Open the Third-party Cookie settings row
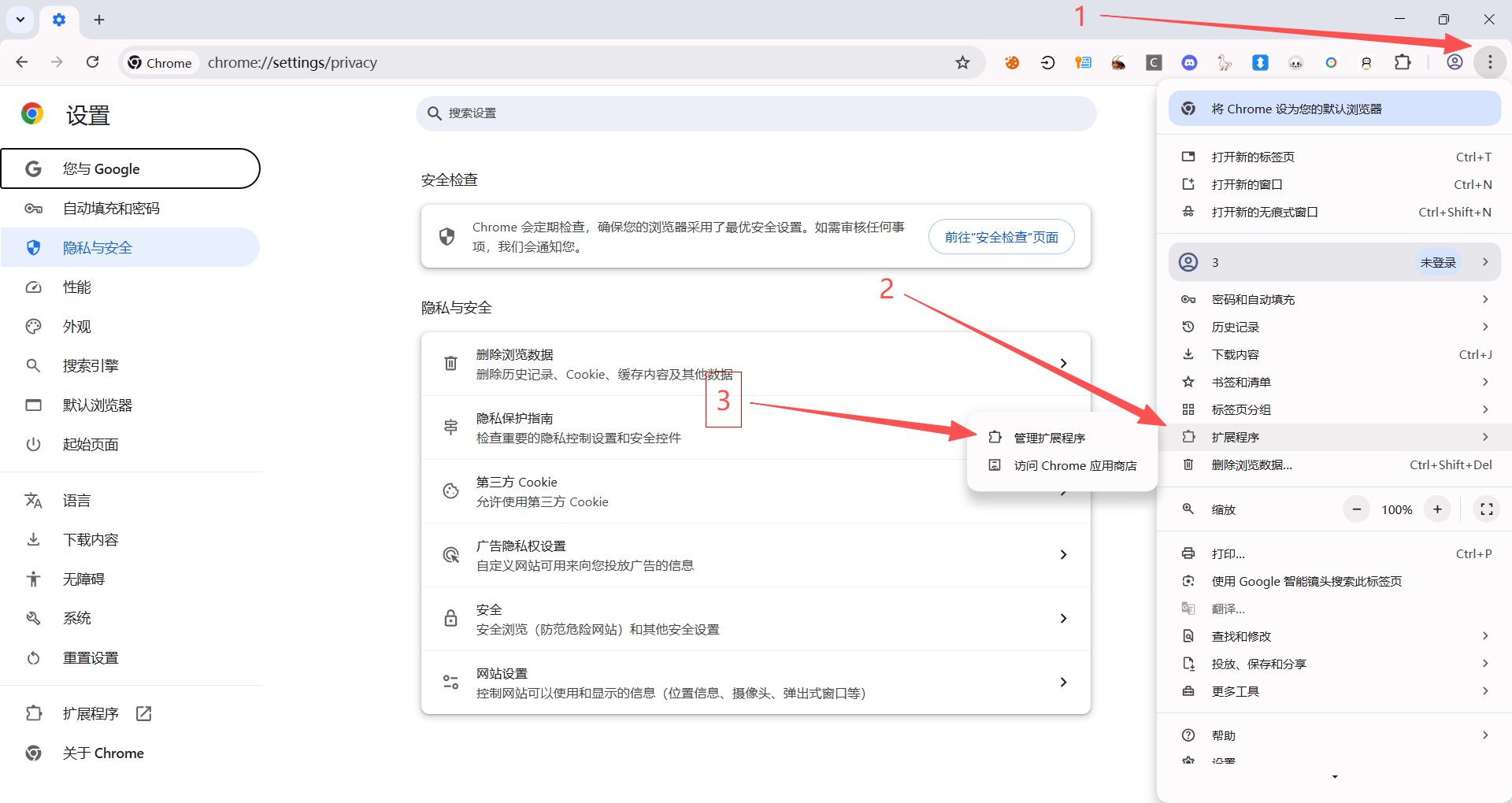 coord(756,491)
